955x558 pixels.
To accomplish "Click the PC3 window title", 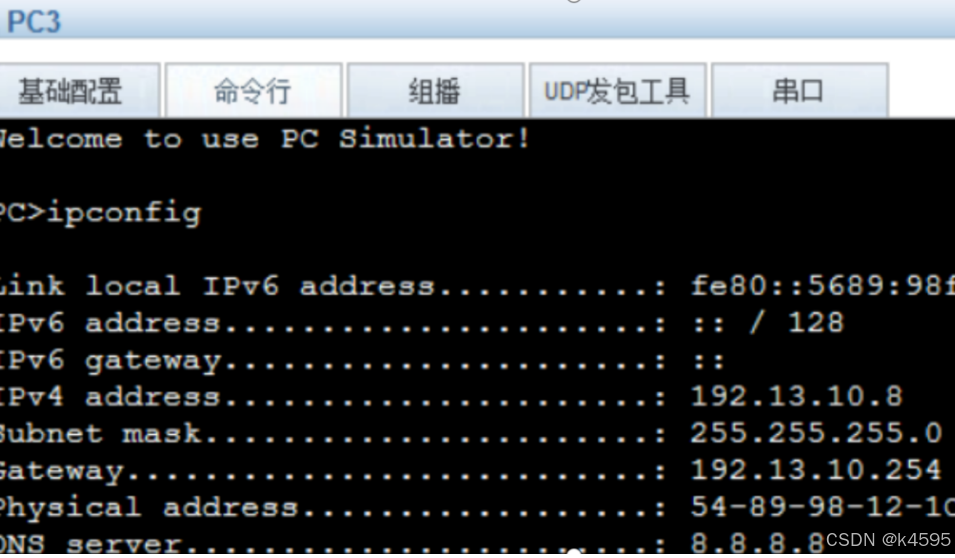I will 33,22.
